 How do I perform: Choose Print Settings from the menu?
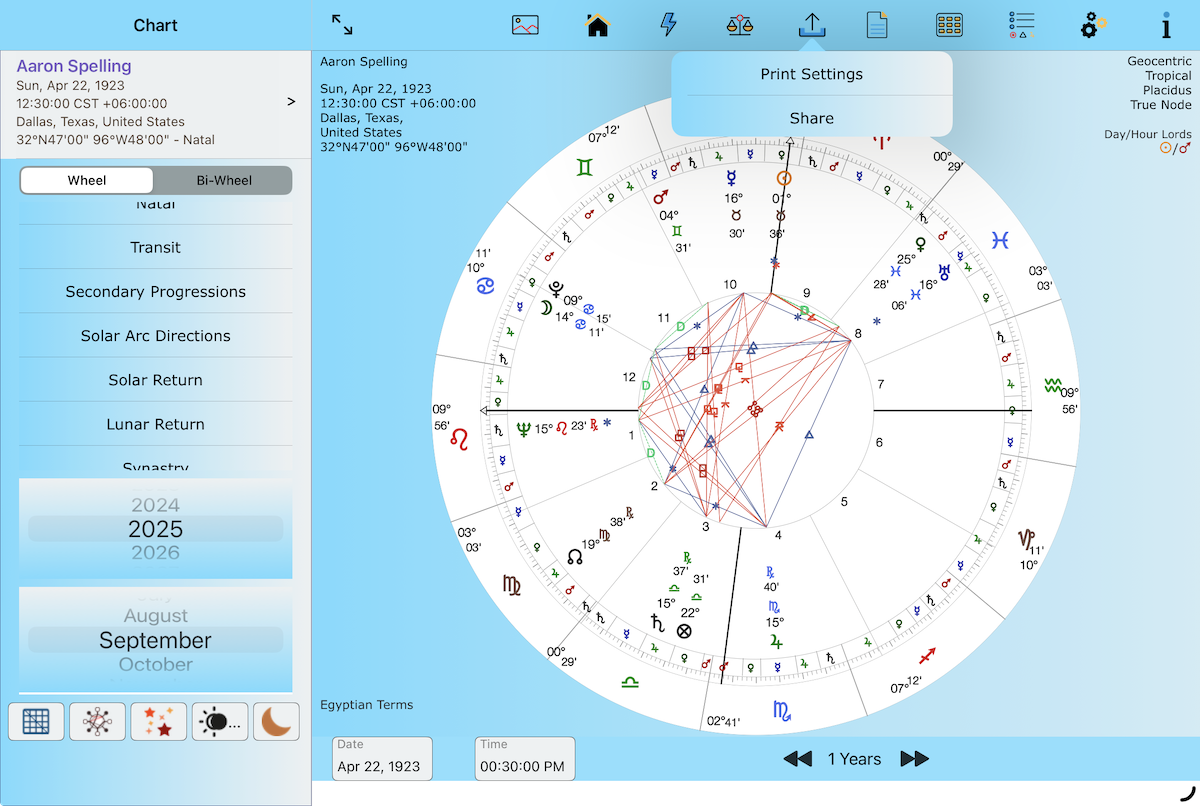[x=811, y=74]
